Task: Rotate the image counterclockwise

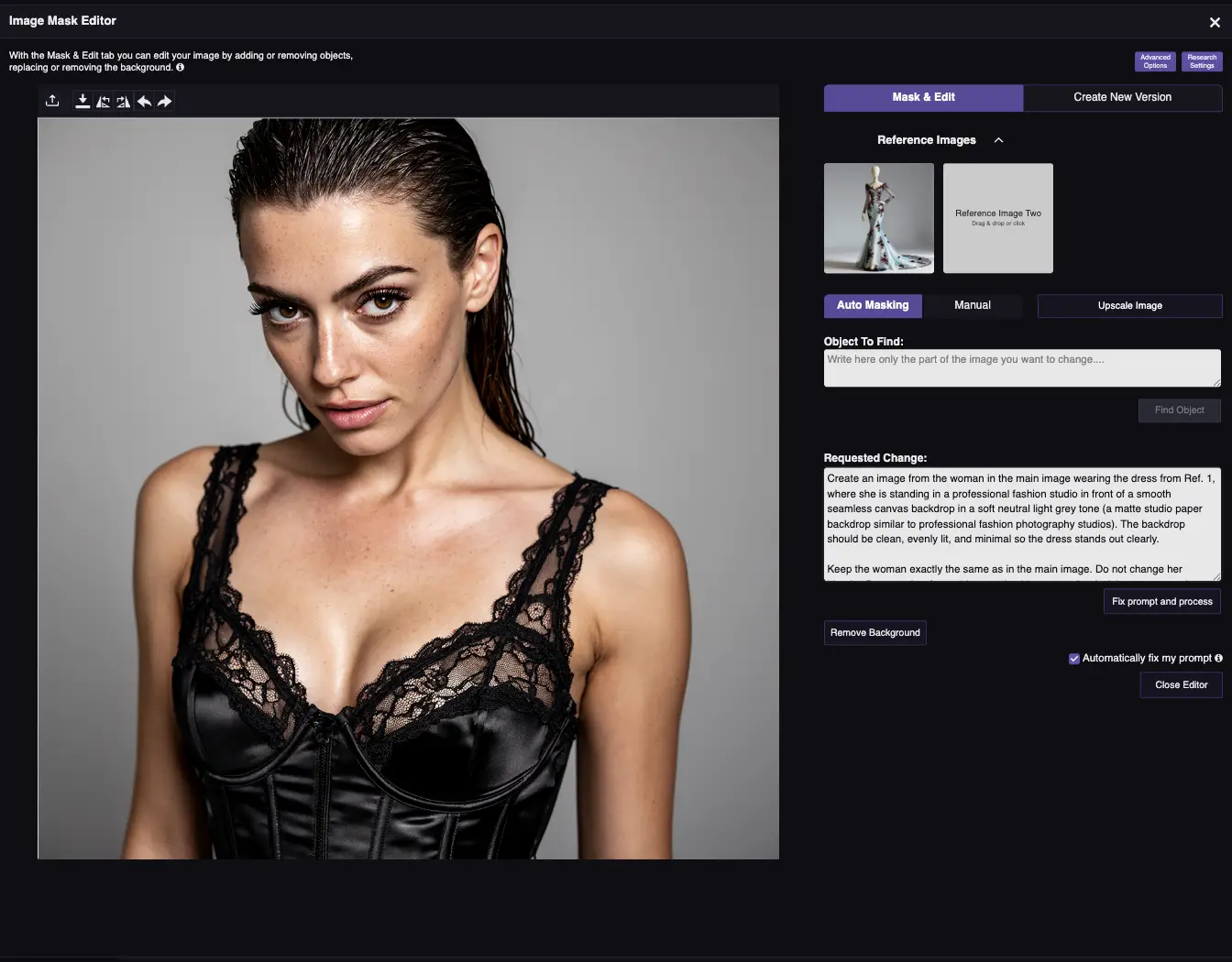Action: (x=103, y=101)
